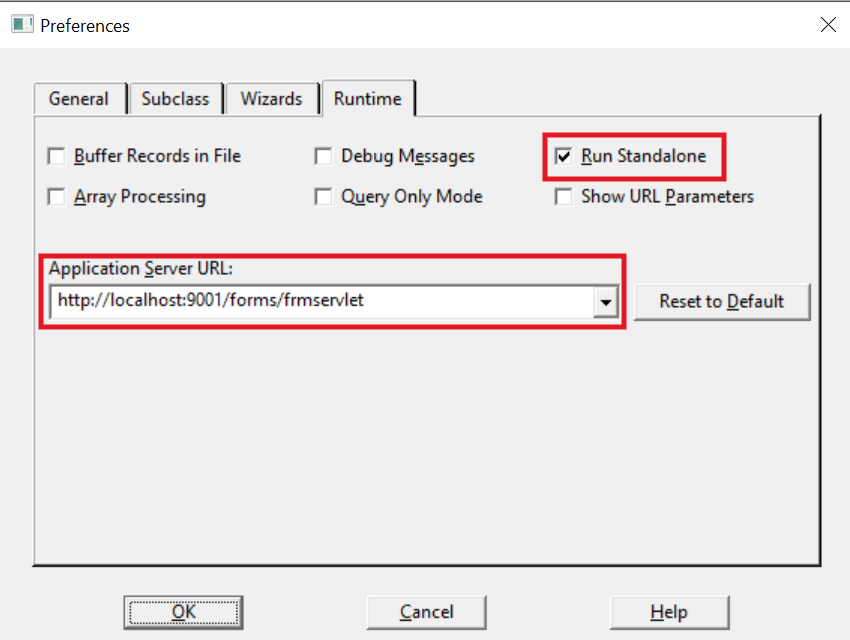Enable Buffer Records in File checkbox

pos(57,156)
